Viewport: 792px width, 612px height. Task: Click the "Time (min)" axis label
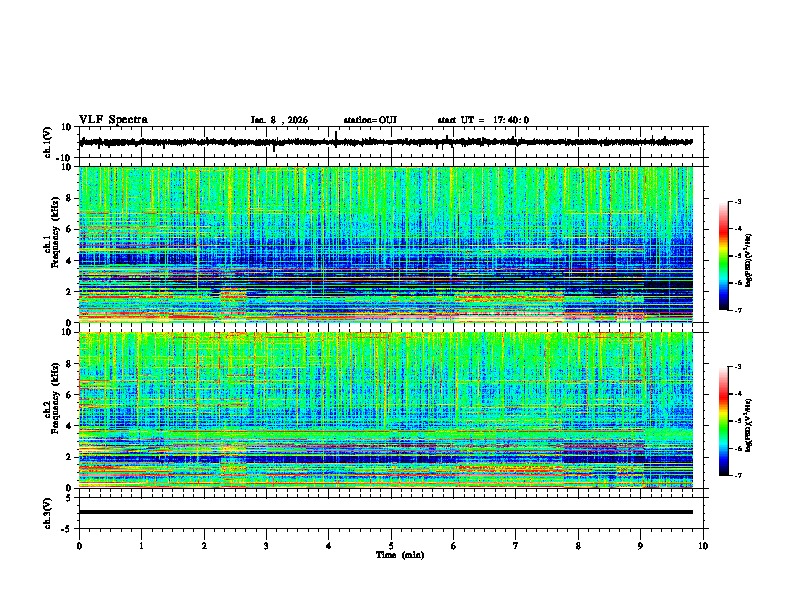400,555
